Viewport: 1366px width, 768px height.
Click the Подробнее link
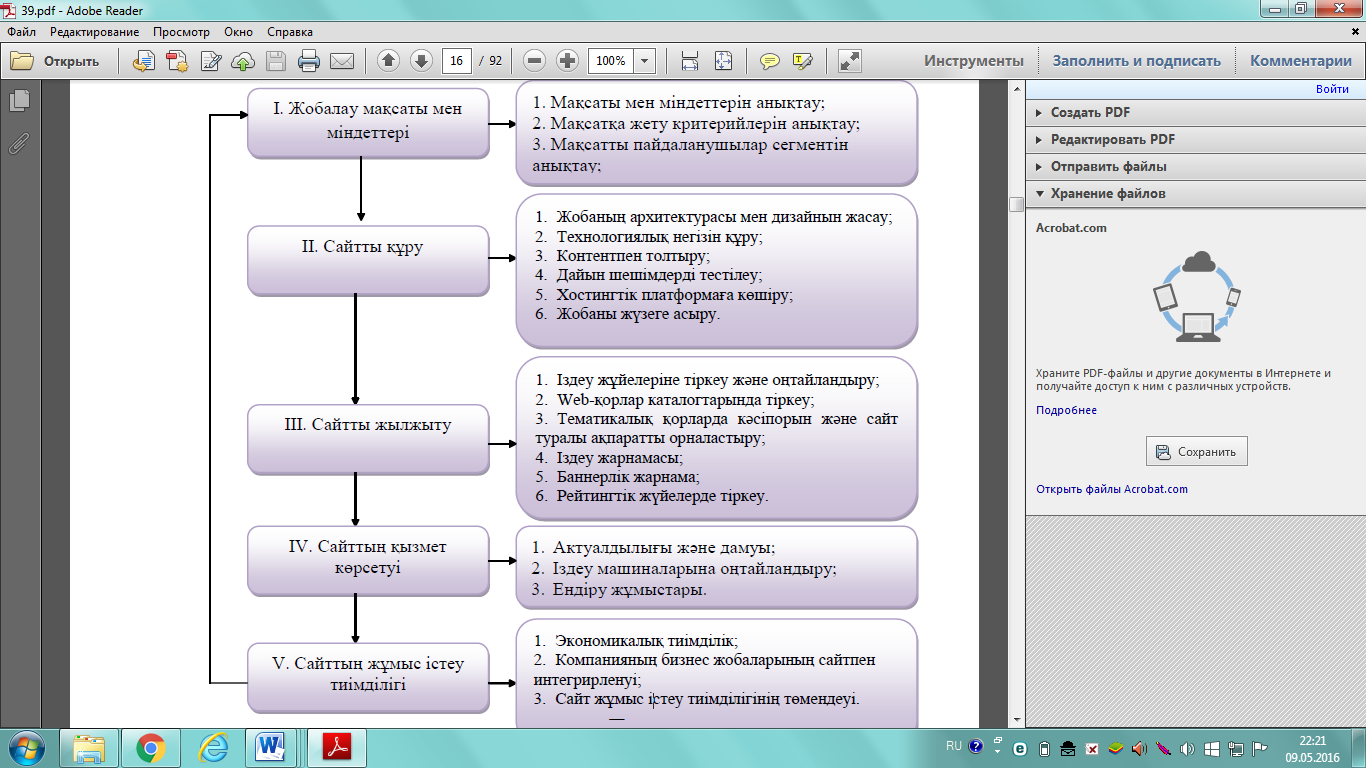point(1066,410)
